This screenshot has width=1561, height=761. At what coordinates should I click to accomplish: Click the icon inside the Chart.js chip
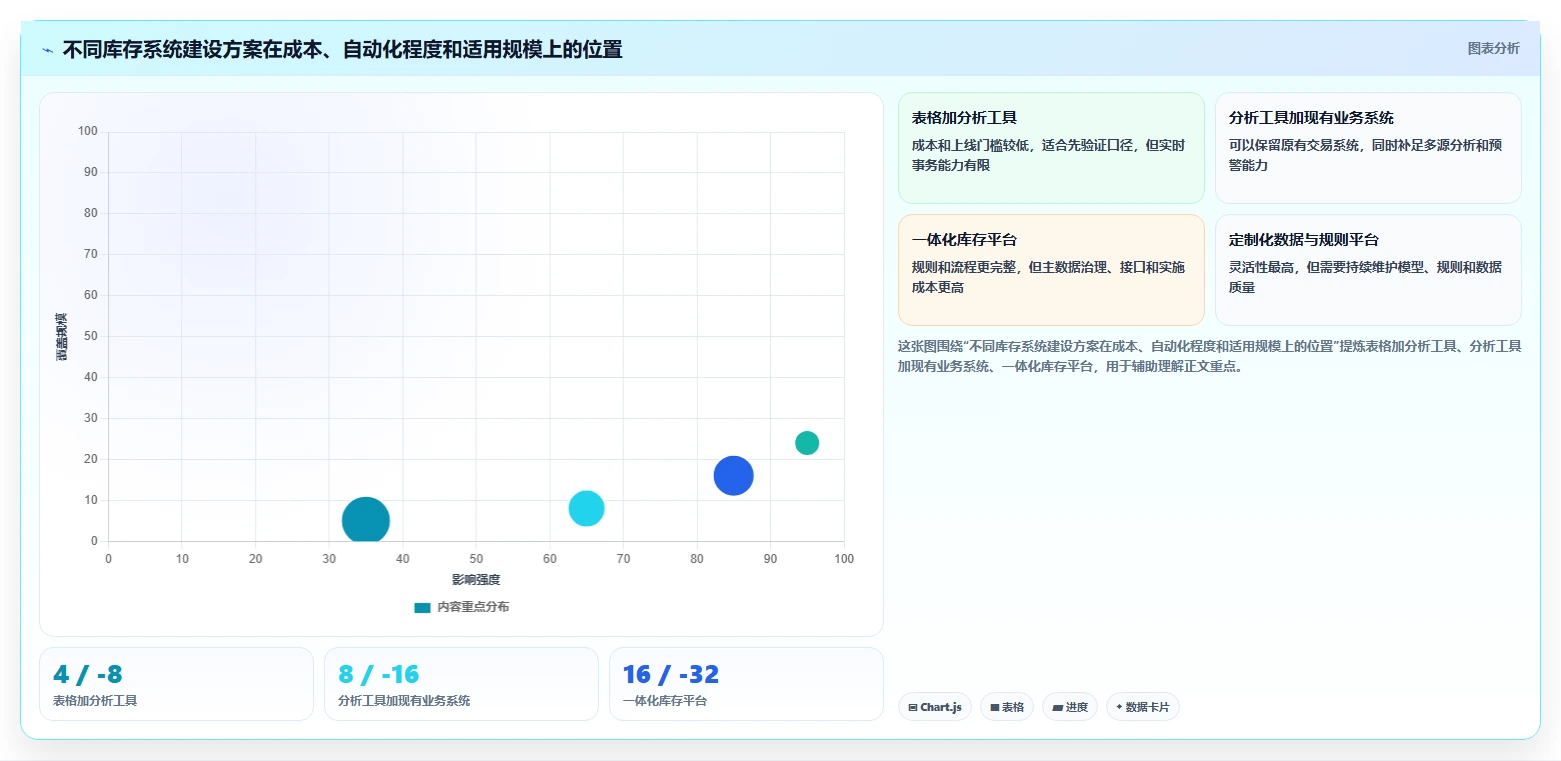pos(913,707)
